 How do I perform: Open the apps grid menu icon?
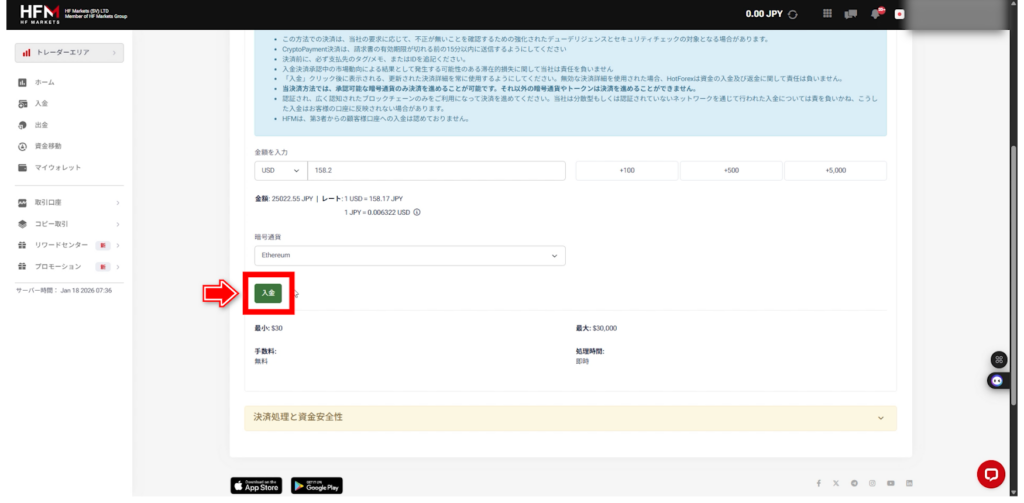(827, 14)
